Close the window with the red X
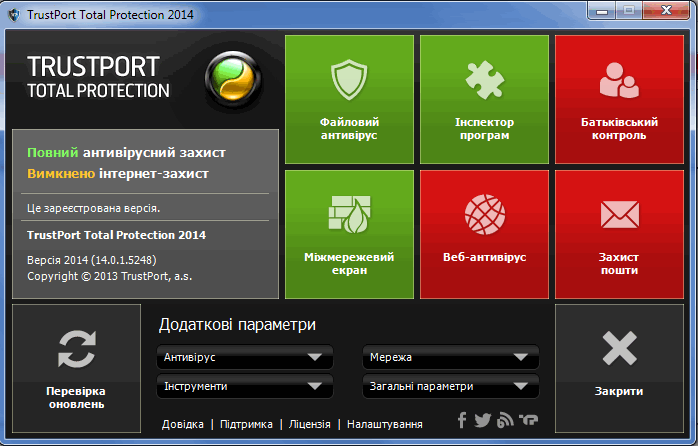Image resolution: width=698 pixels, height=446 pixels. click(666, 11)
